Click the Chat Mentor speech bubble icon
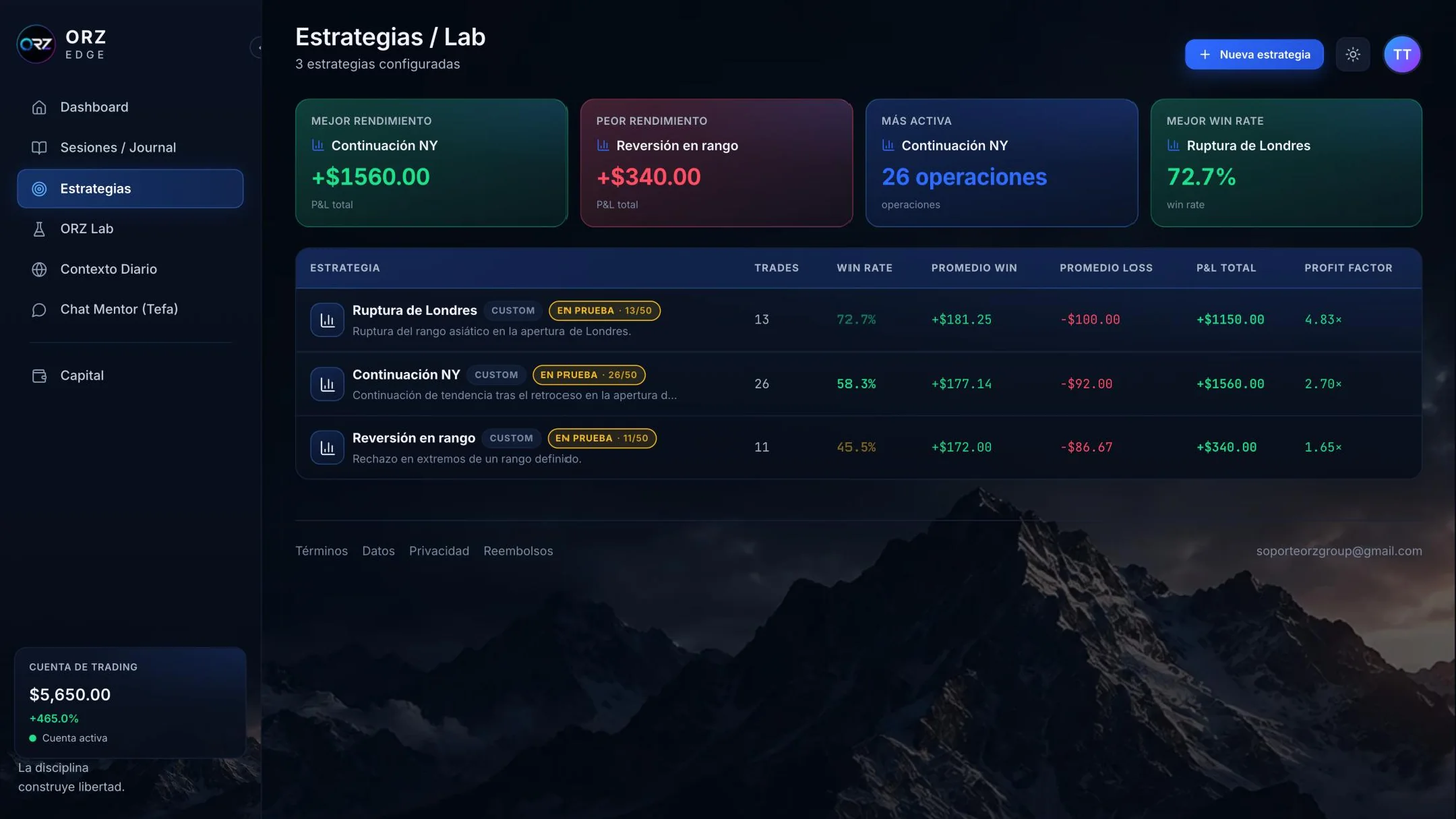The height and width of the screenshot is (819, 1456). [39, 309]
